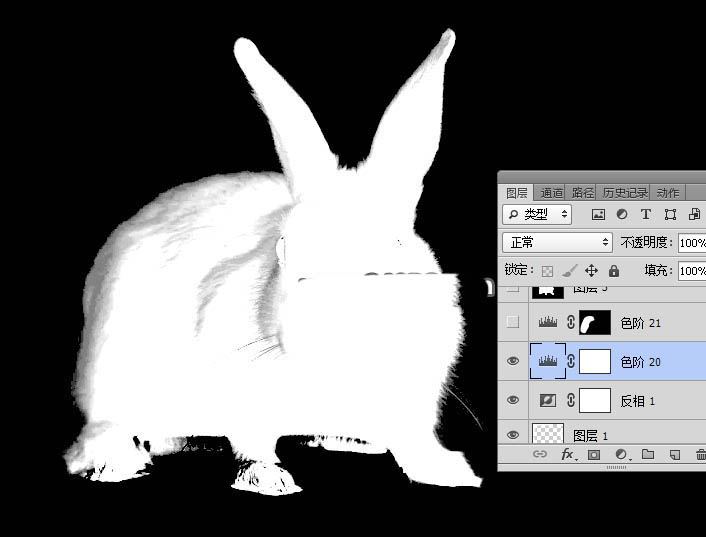Add a layer mask using the mask icon
Viewport: 706px width, 537px height.
pos(594,455)
